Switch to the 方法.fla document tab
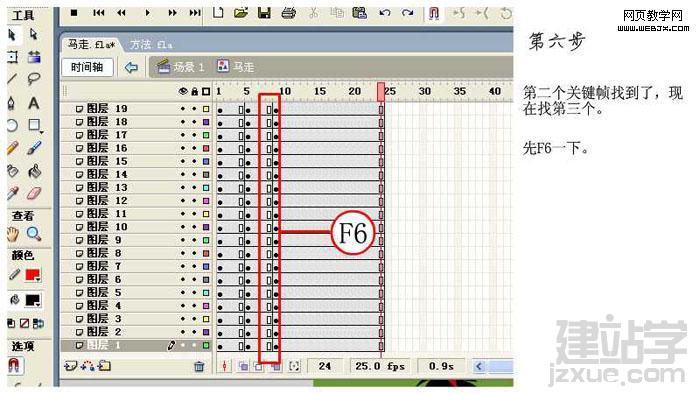Image resolution: width=700 pixels, height=394 pixels. (x=151, y=45)
